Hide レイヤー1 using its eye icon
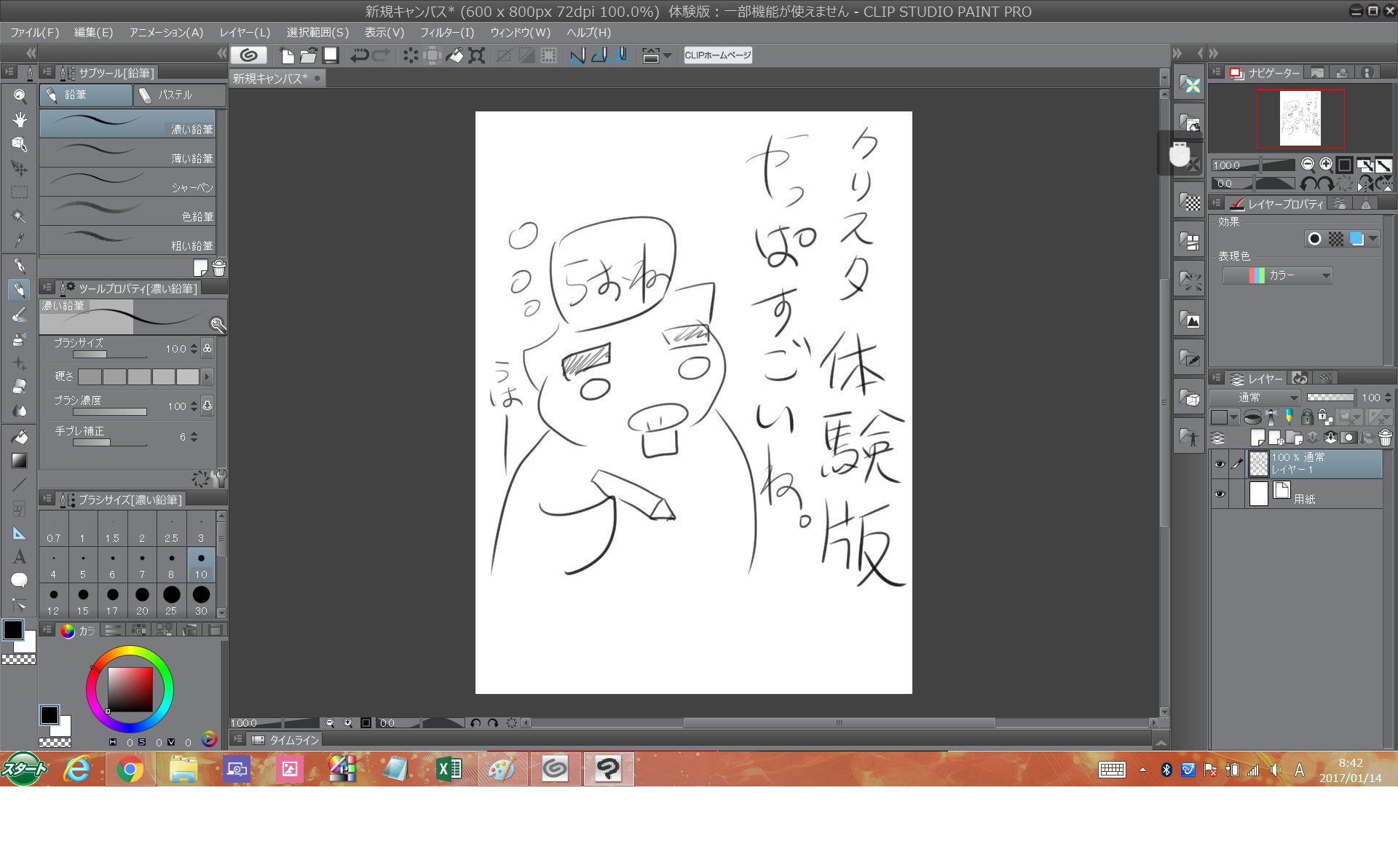The image size is (1398, 868). pos(1220,464)
